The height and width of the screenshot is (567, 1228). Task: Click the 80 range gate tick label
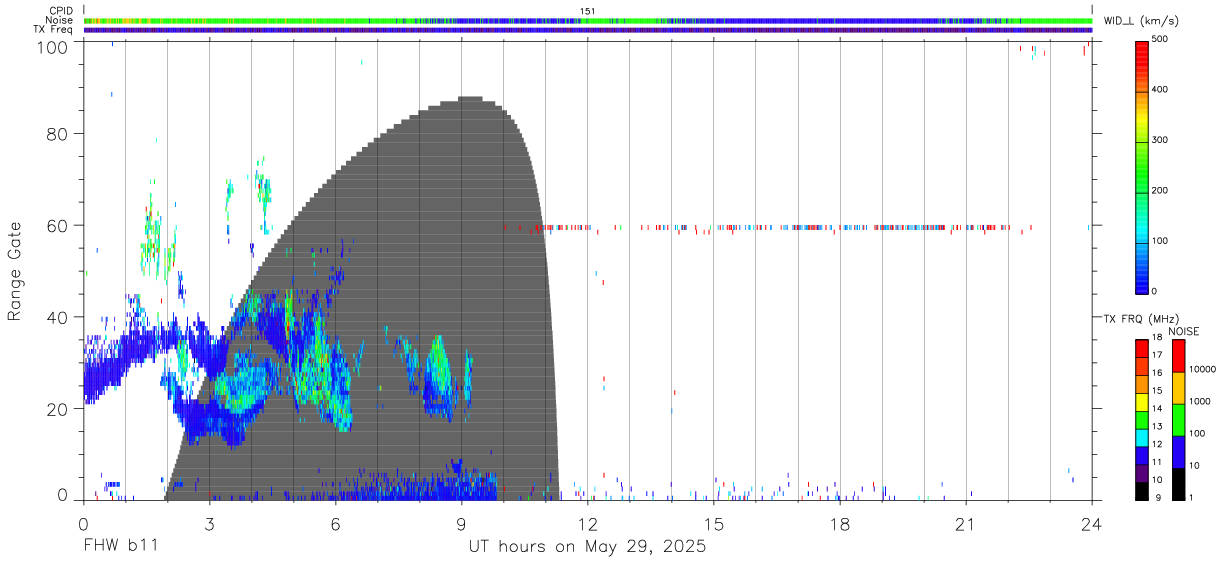click(x=59, y=134)
